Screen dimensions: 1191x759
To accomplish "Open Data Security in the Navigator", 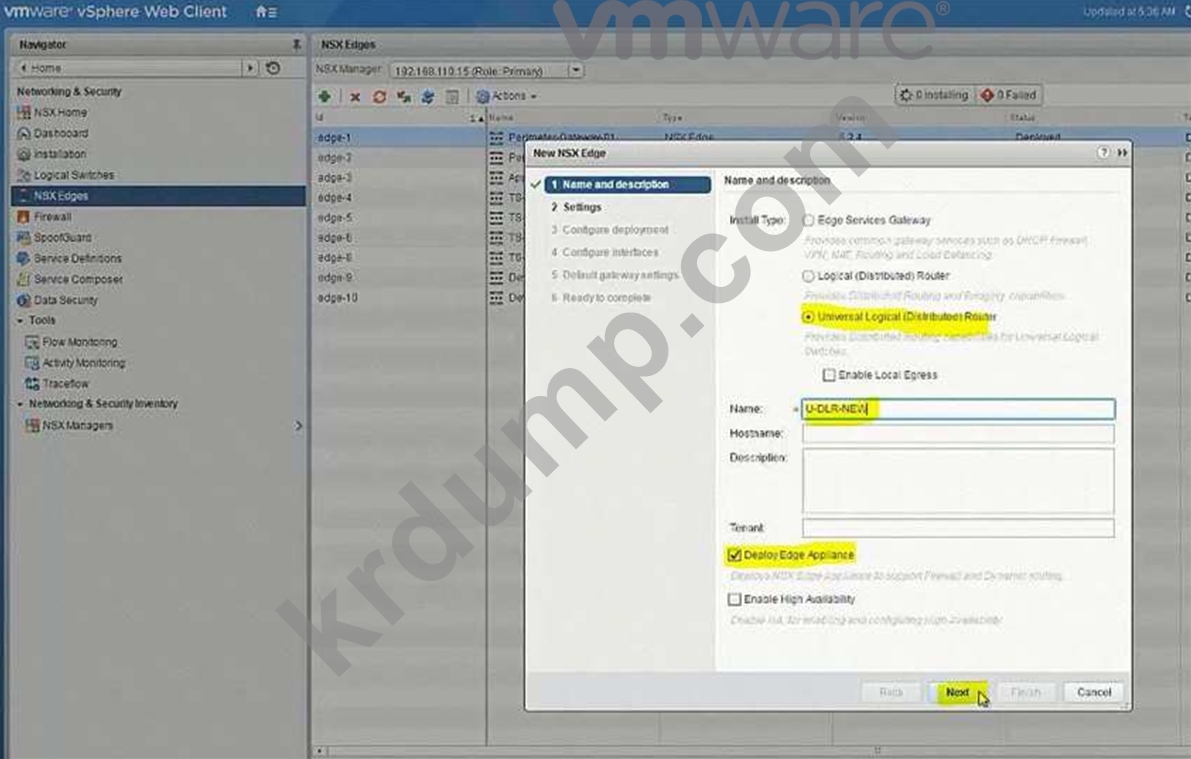I will click(57, 300).
